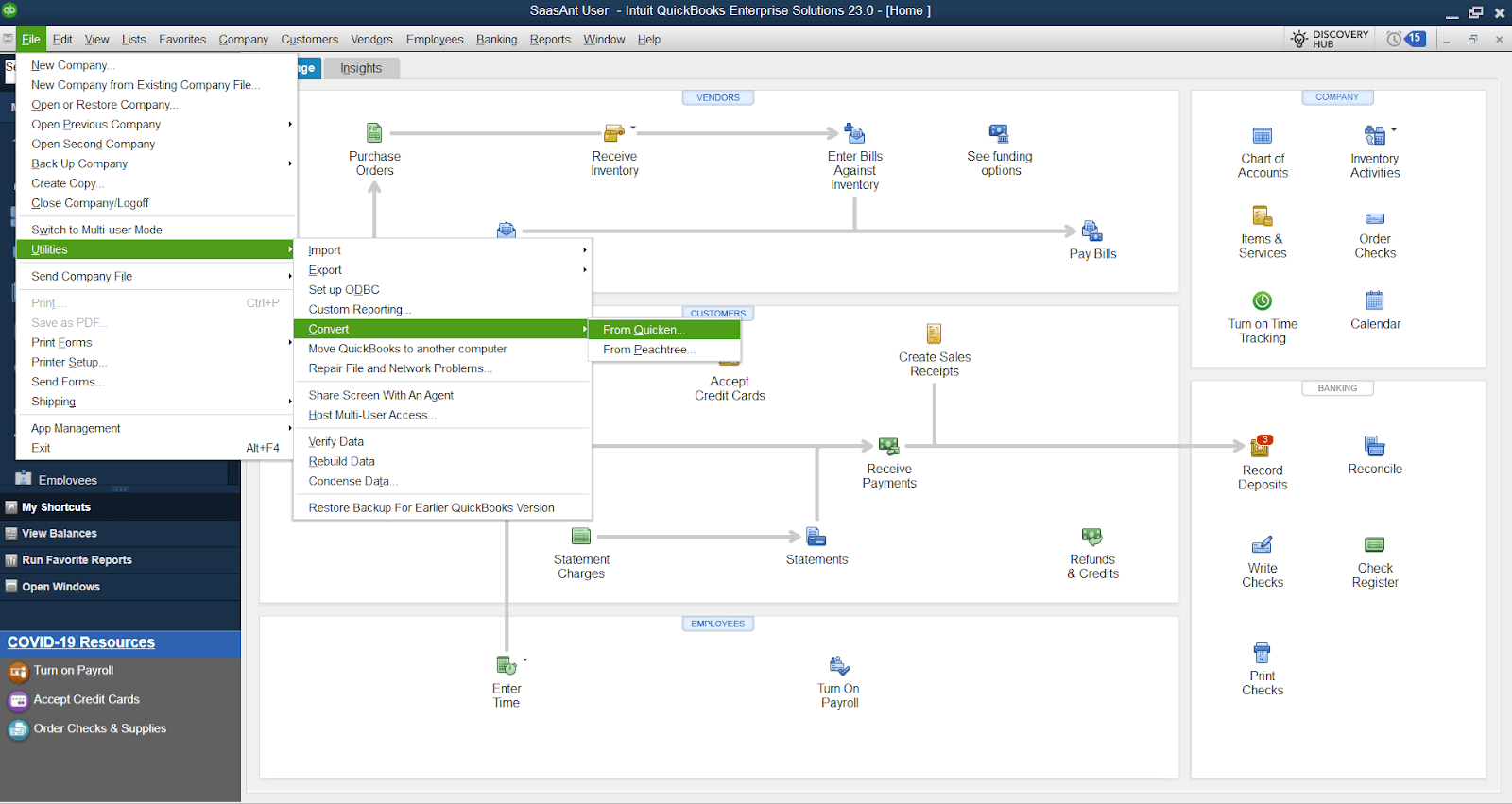Choose From Quicken in Convert submenu
This screenshot has height=804, width=1512.
point(664,330)
